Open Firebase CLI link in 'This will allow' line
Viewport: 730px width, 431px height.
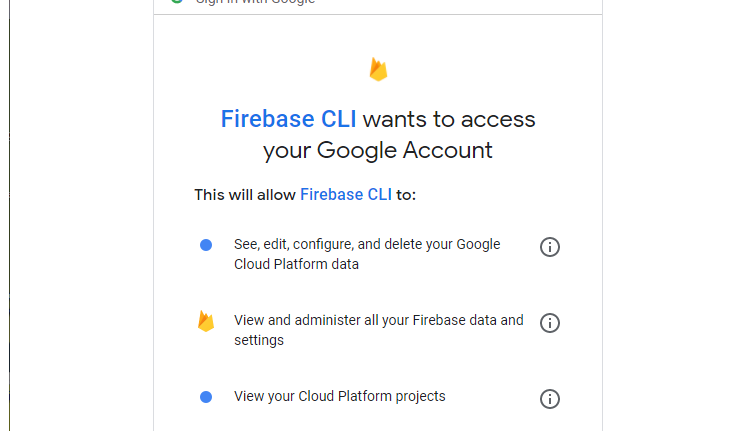click(x=346, y=195)
